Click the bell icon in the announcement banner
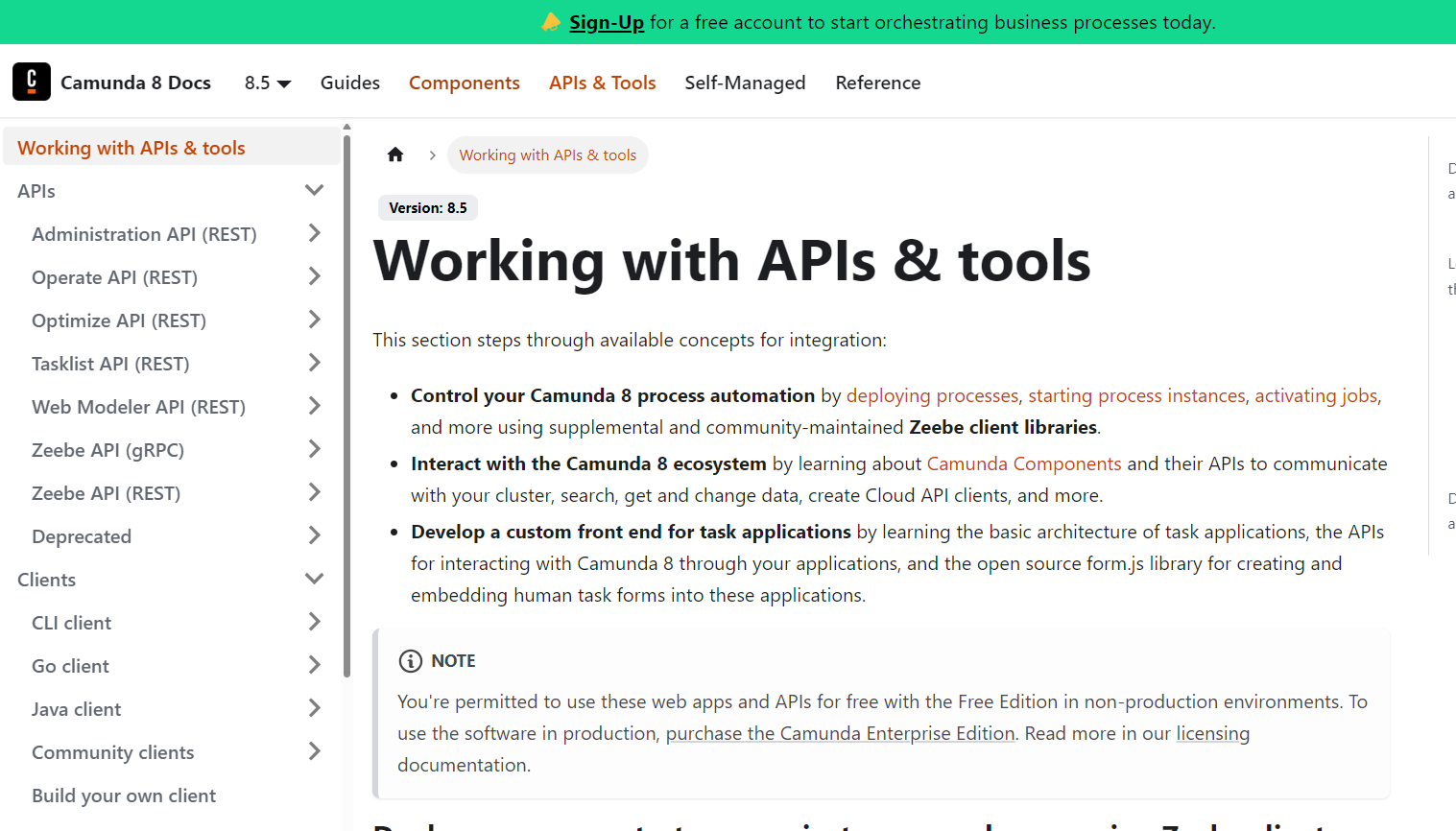 551,22
